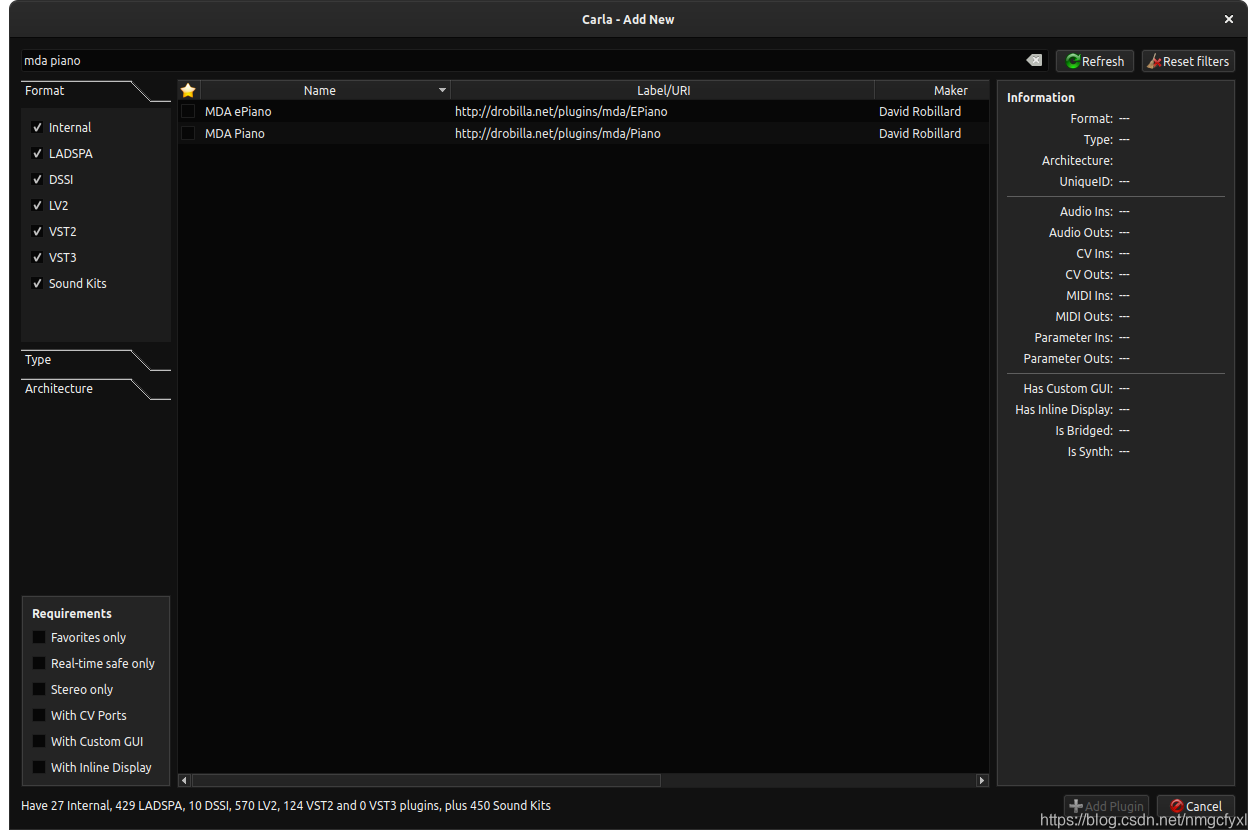Viewport: 1257px width, 839px height.
Task: Check the With Custom GUI option
Action: point(39,742)
